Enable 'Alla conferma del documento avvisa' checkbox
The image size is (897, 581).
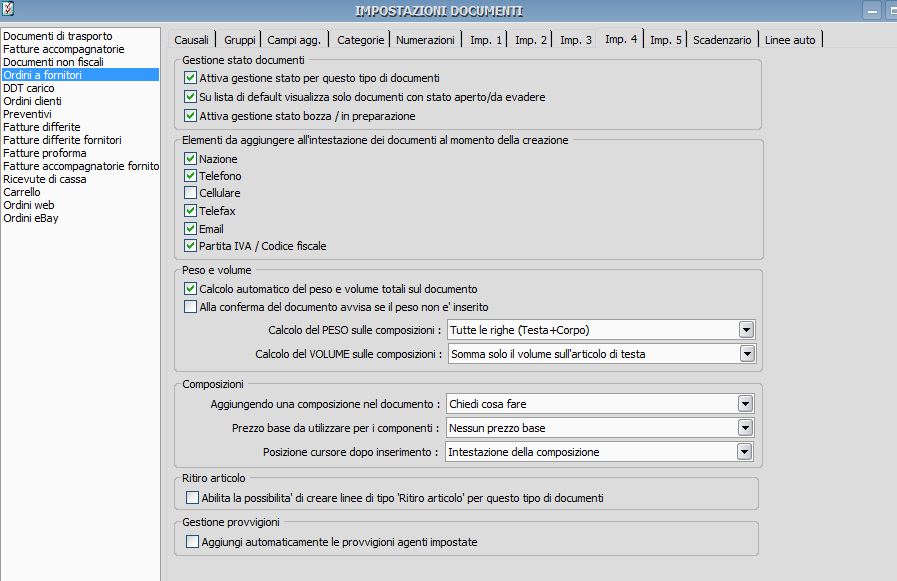(x=190, y=307)
